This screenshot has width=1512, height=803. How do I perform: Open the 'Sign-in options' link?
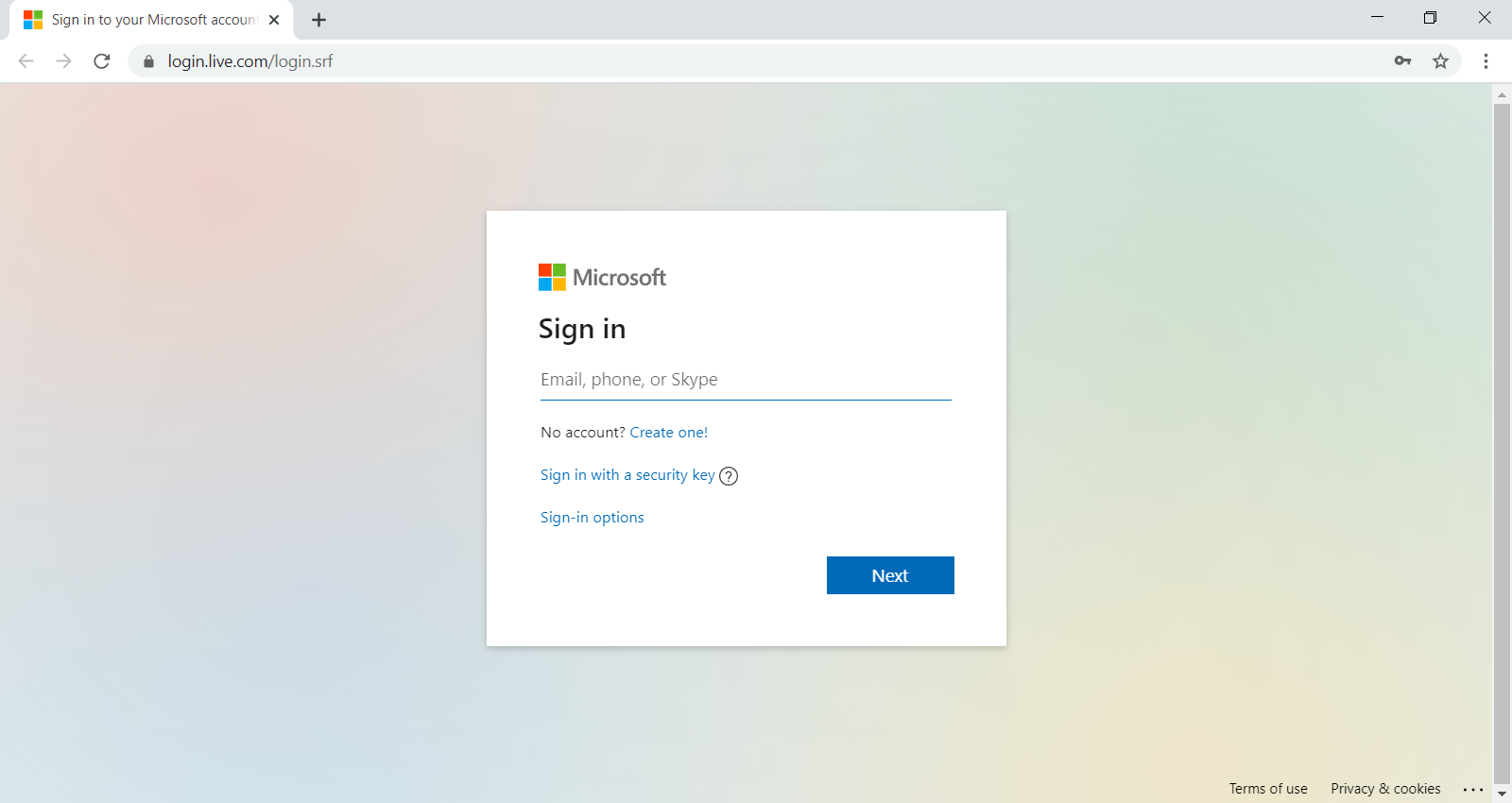coord(592,518)
